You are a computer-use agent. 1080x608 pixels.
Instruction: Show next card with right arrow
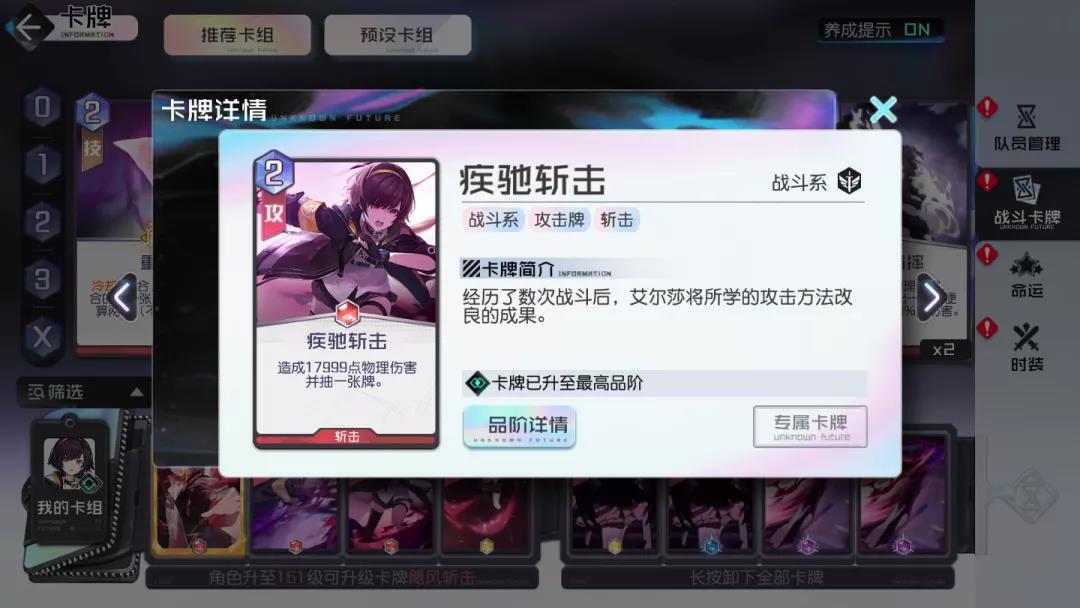[x=932, y=297]
